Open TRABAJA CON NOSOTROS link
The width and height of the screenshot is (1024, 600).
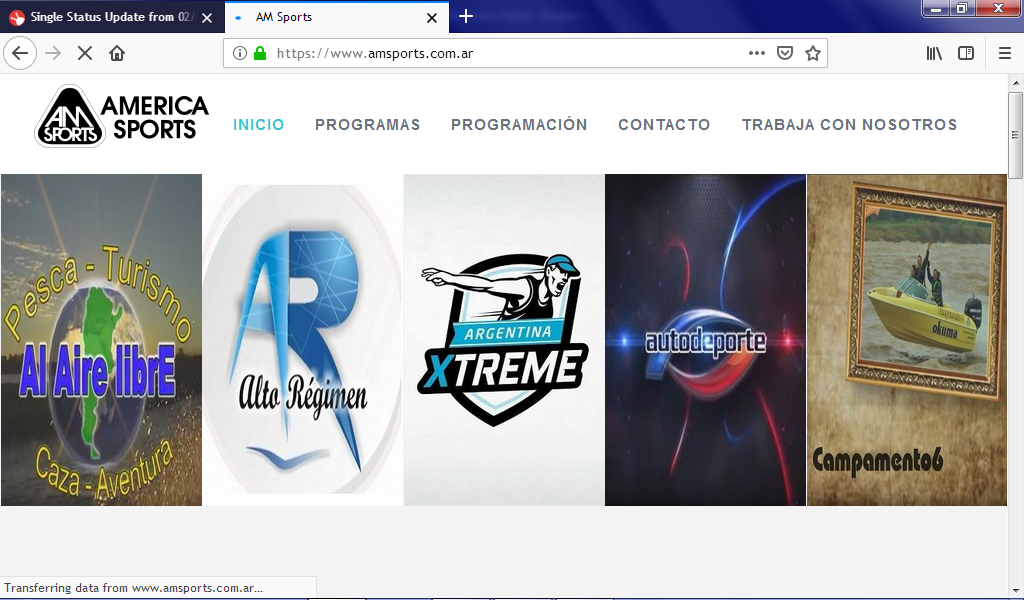(x=850, y=125)
